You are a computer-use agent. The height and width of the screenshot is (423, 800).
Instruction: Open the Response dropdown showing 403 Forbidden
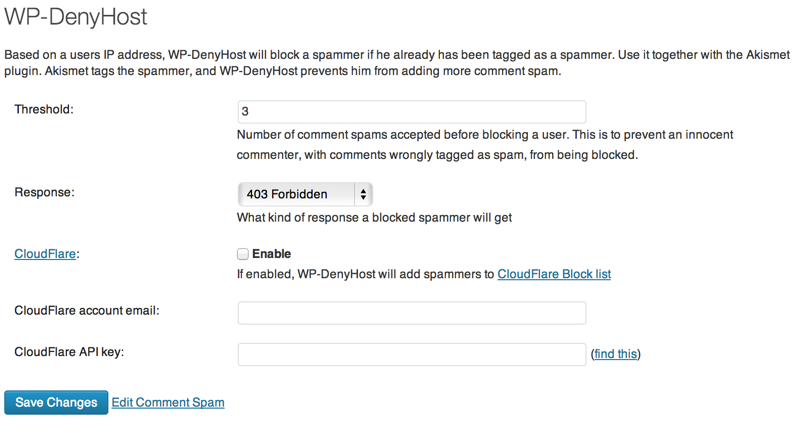point(305,194)
